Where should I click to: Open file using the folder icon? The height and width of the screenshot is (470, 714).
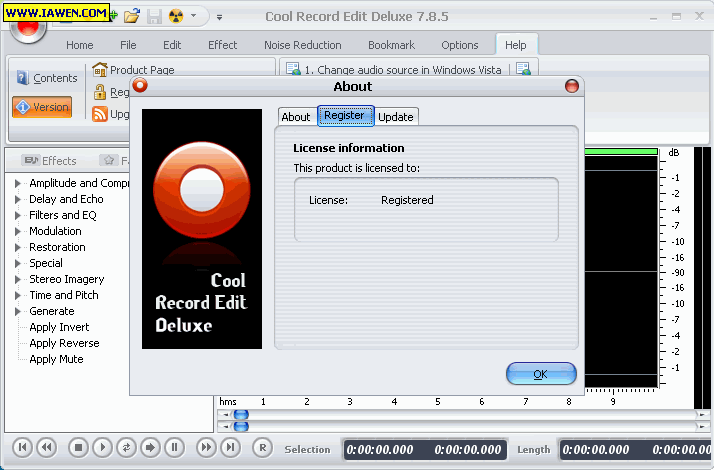133,16
